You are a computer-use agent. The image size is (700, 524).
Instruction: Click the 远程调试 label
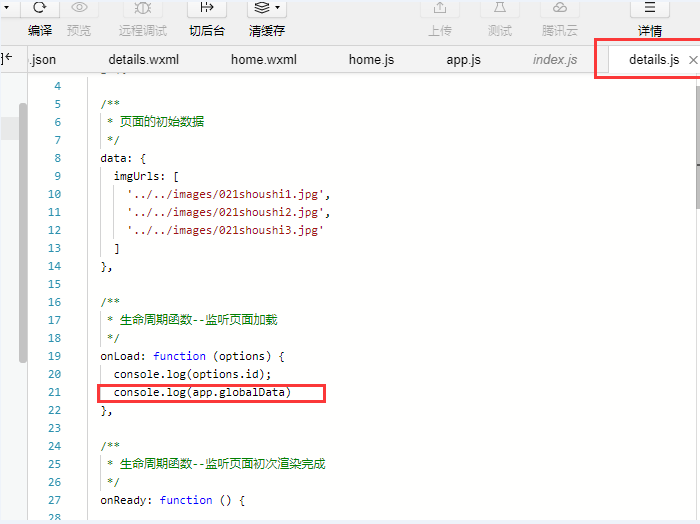click(142, 31)
